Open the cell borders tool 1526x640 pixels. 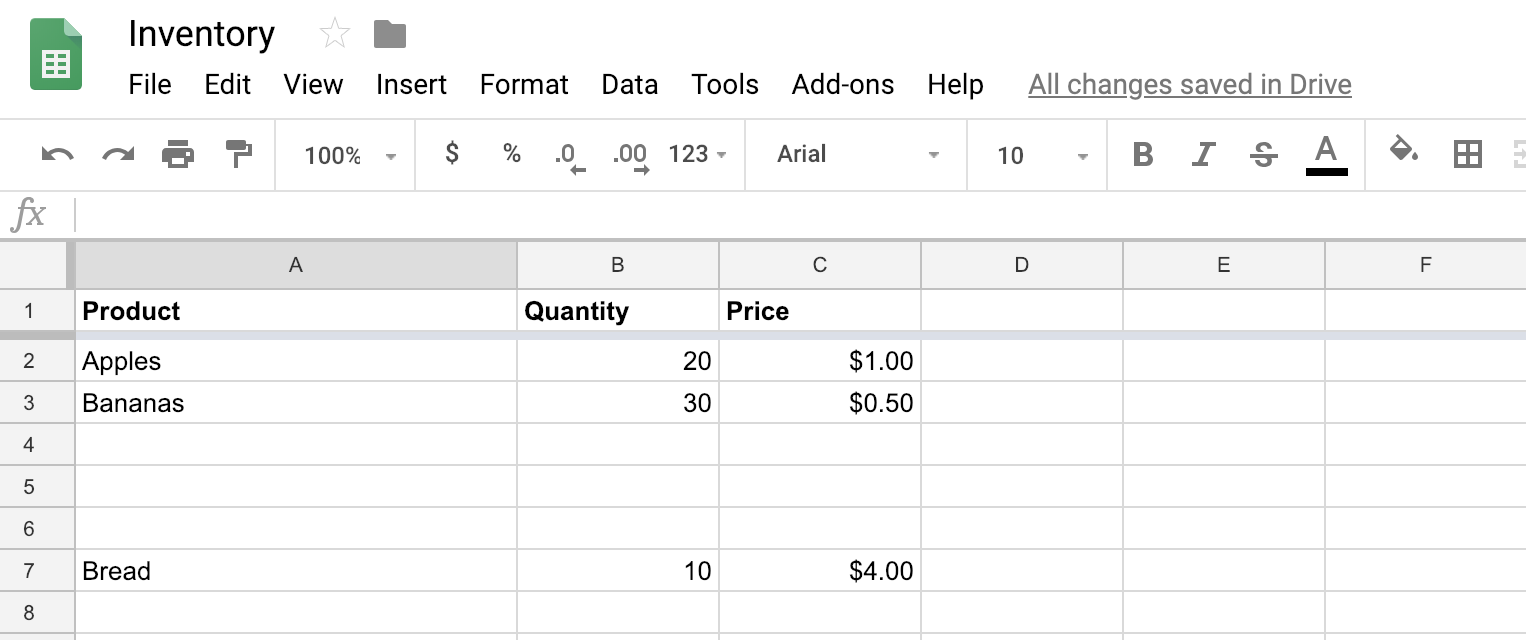(x=1467, y=154)
